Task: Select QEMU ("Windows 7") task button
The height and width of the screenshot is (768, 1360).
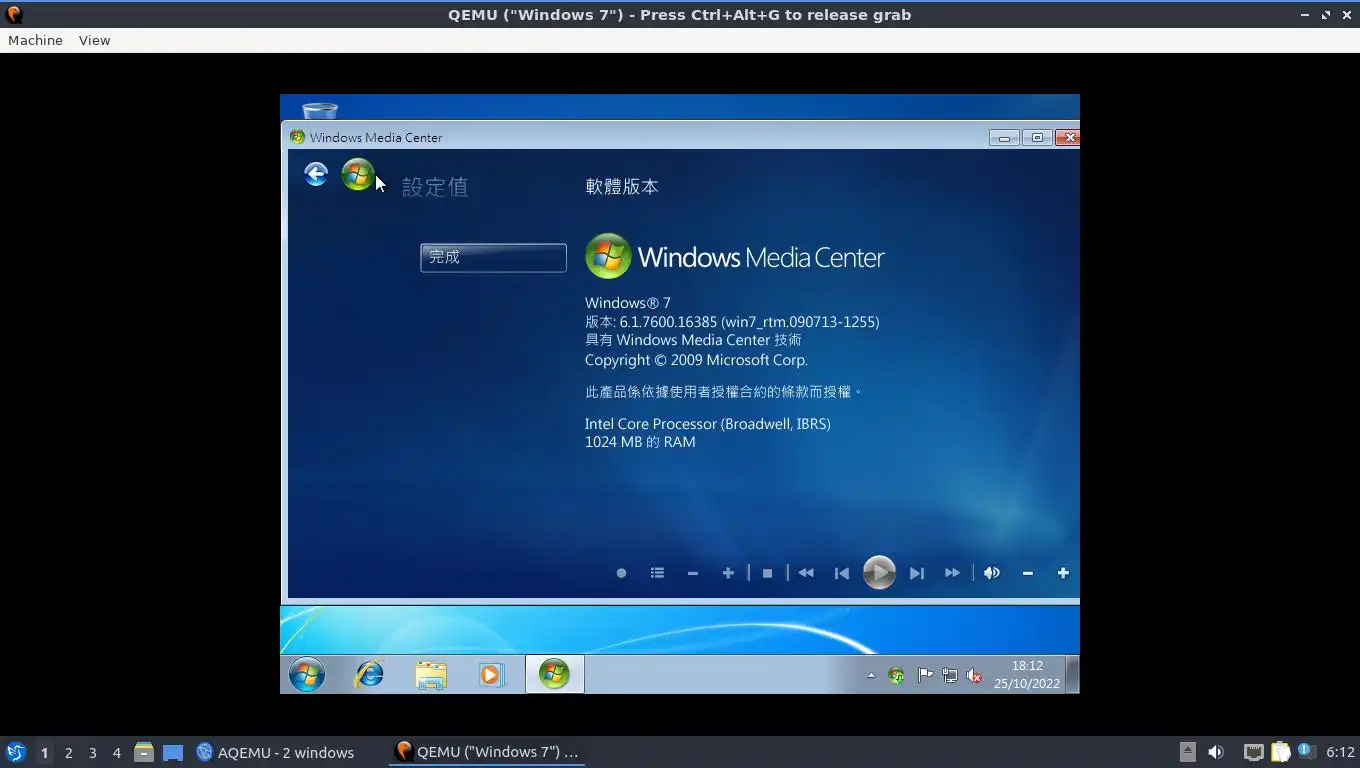Action: click(487, 752)
